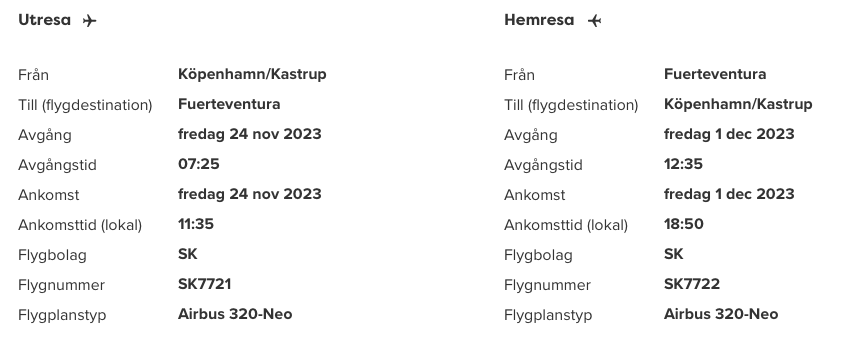Viewport: 848px width, 362px height.
Task: Click outbound aircraft type Airbus 320-Neo
Action: pyautogui.click(x=235, y=314)
